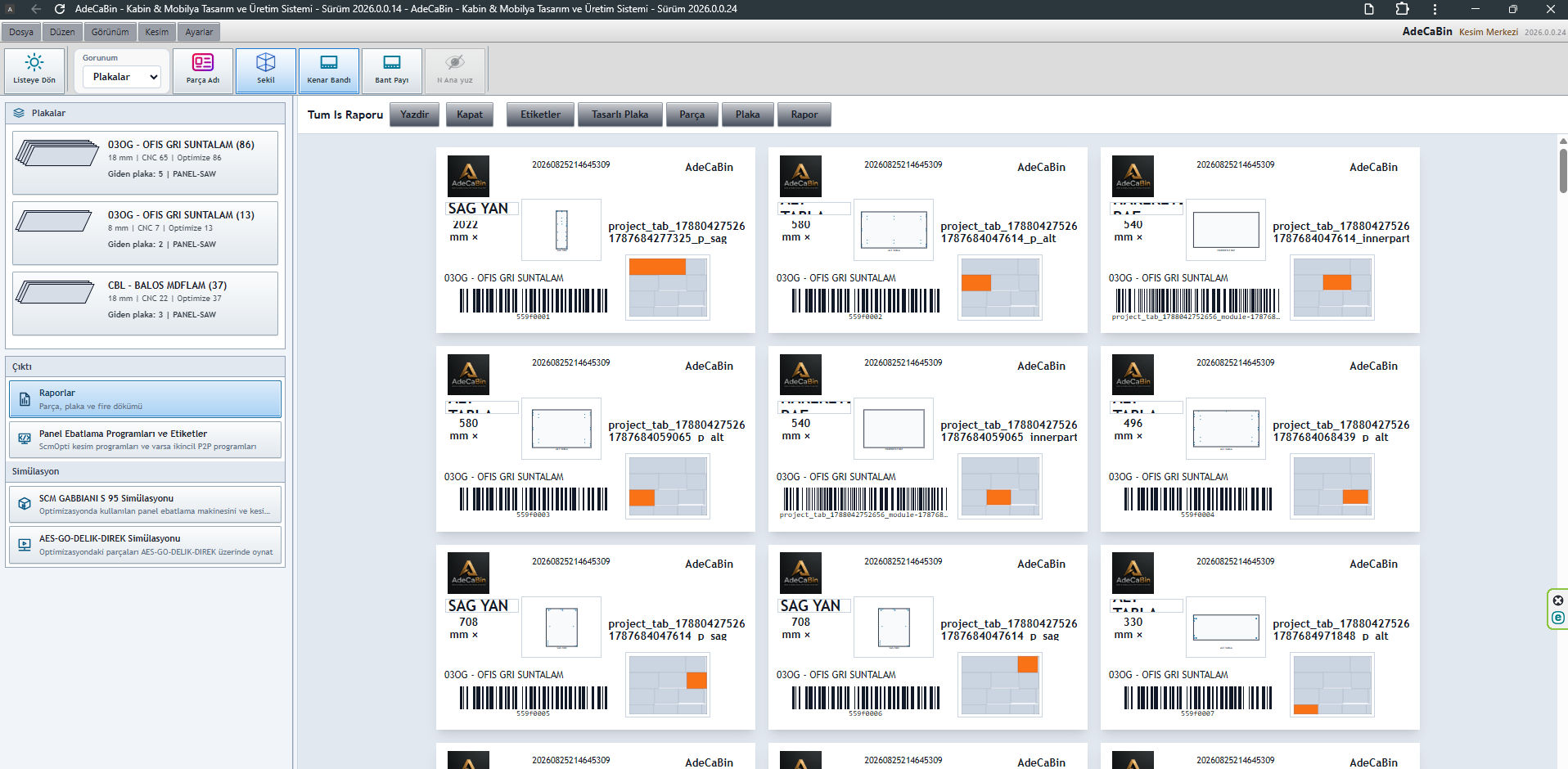Click the barcode 559f0002
Image resolution: width=1568 pixels, height=769 pixels.
pos(866,301)
